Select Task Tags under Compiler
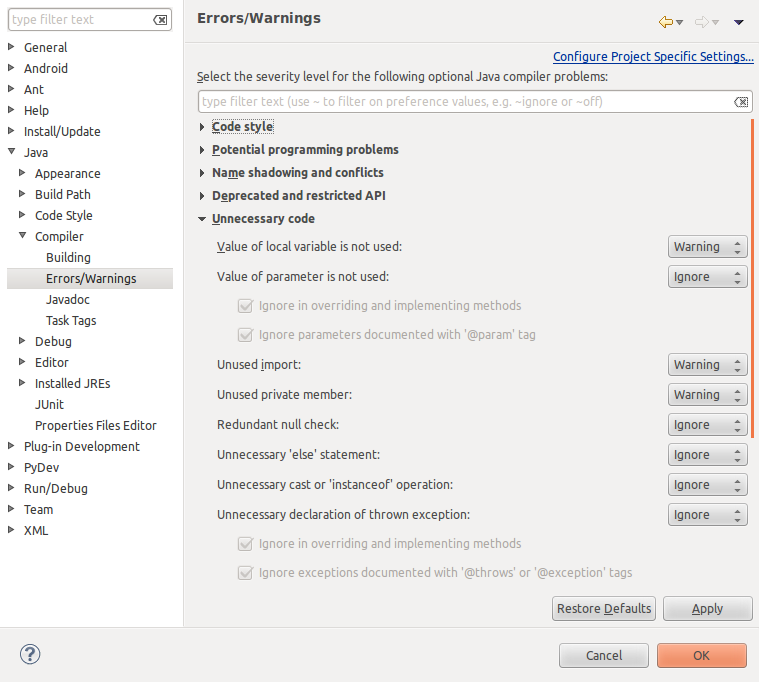This screenshot has width=759, height=682. pyautogui.click(x=71, y=320)
